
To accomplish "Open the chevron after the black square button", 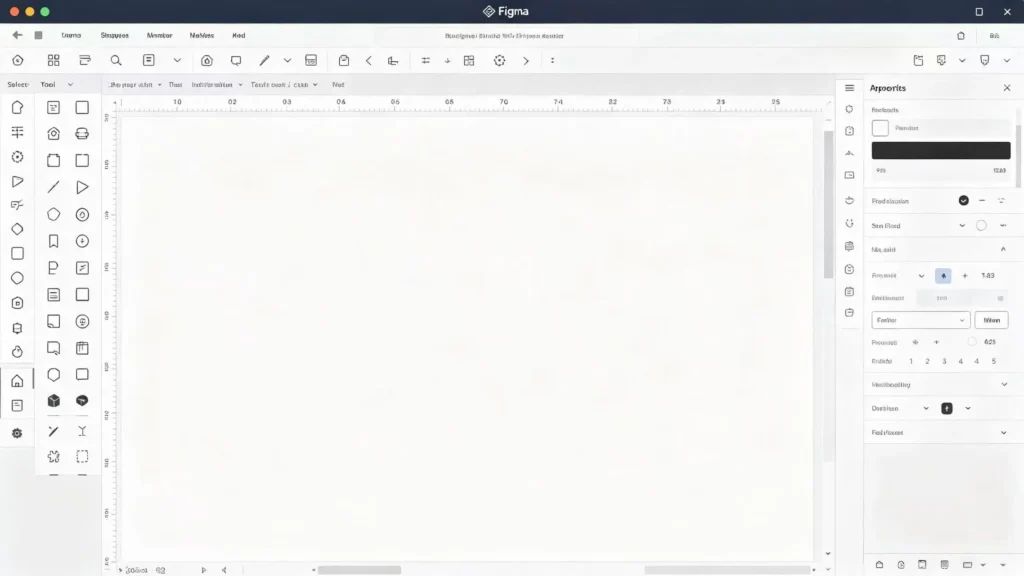I will pyautogui.click(x=968, y=408).
